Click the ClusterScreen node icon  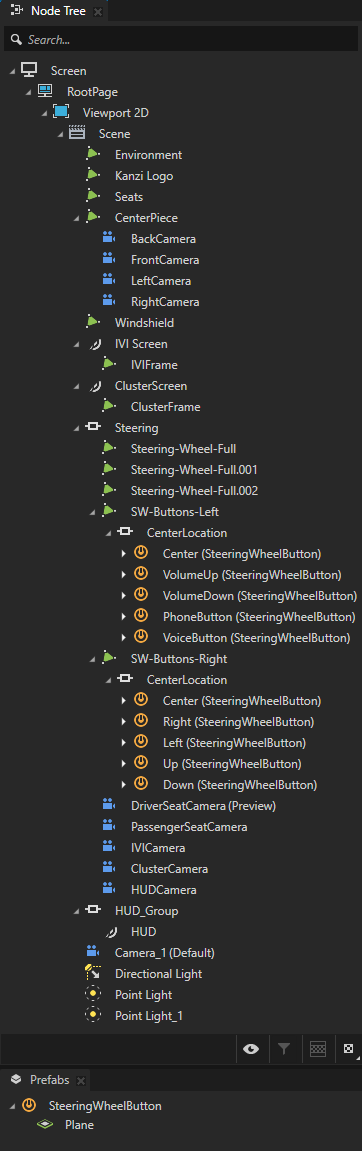coord(95,385)
